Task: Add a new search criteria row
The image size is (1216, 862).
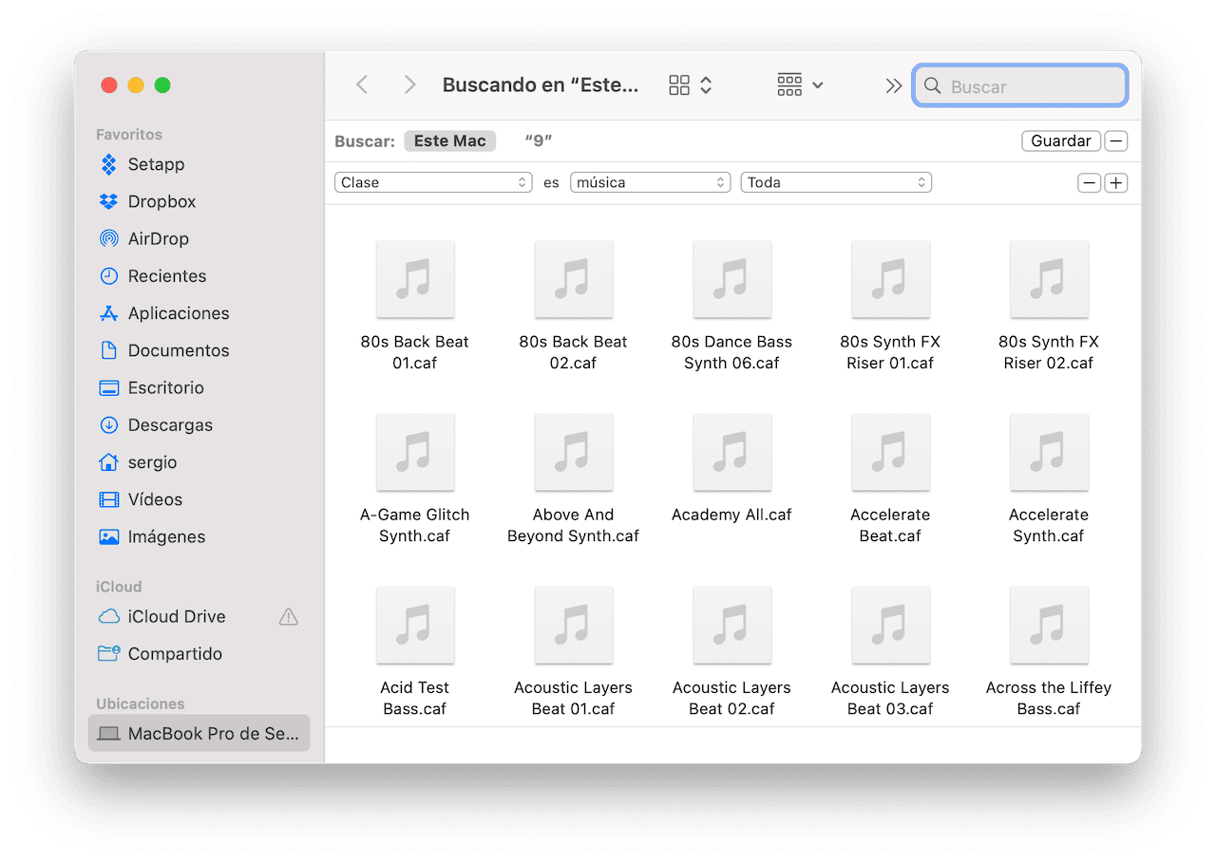Action: tap(1116, 183)
